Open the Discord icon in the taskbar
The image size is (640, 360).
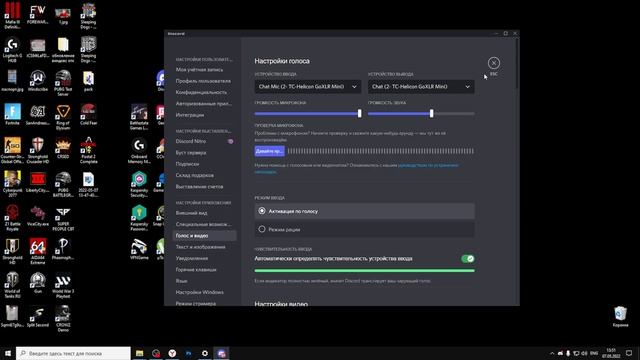click(222, 353)
